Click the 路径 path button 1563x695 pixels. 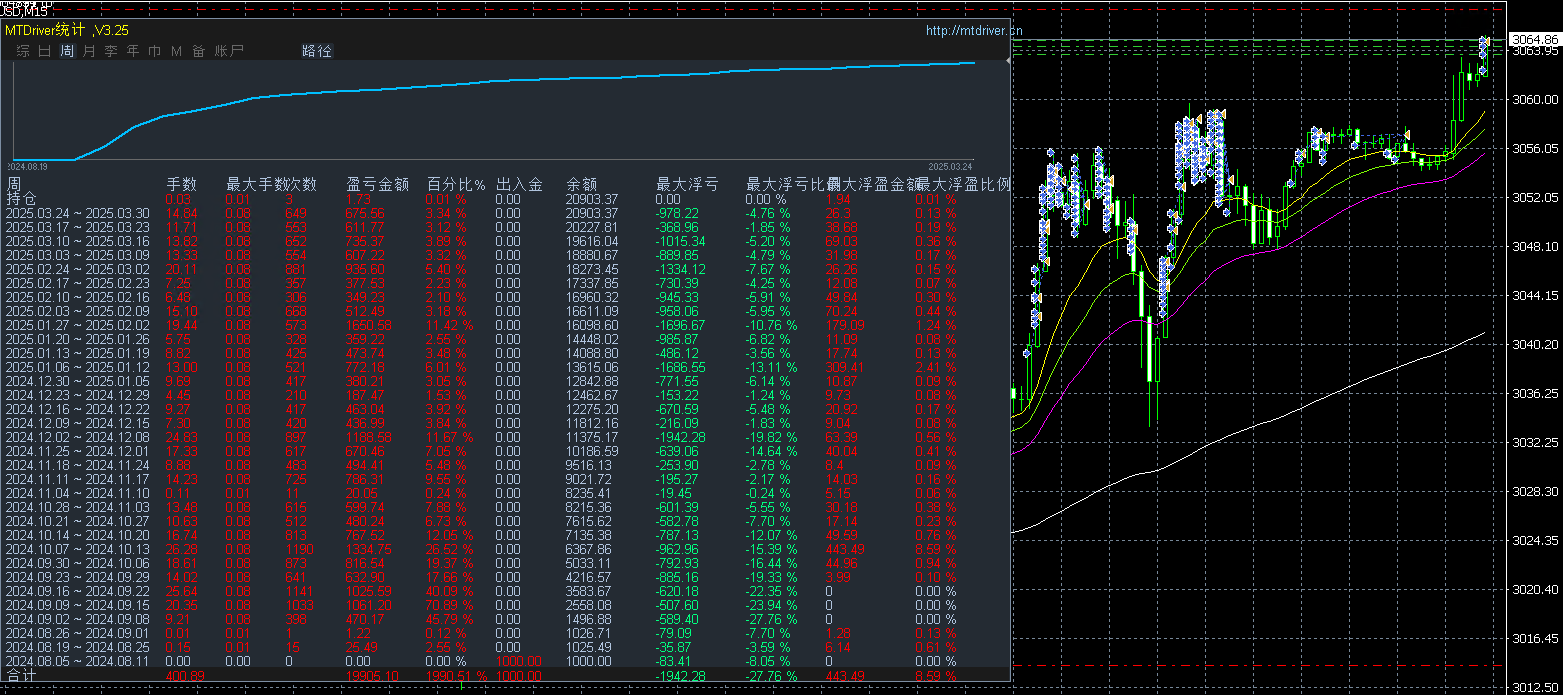click(317, 51)
